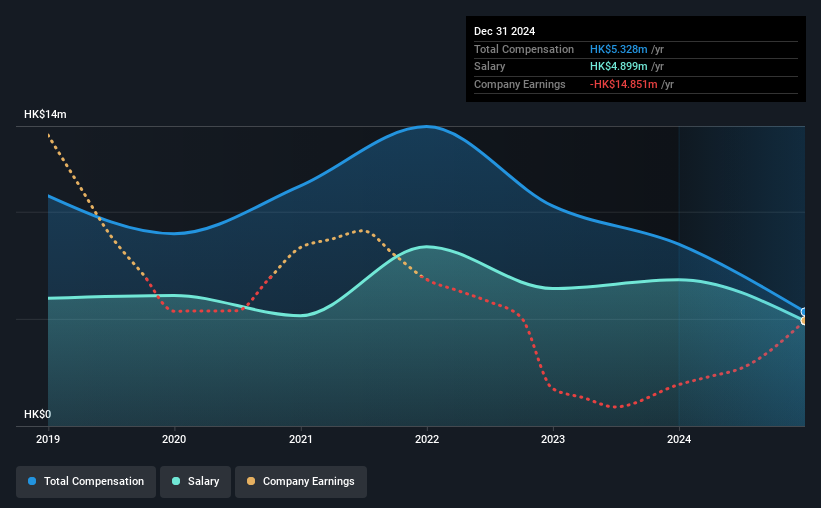
Task: Click the Dec 31 2024 tooltip date
Action: 504,31
